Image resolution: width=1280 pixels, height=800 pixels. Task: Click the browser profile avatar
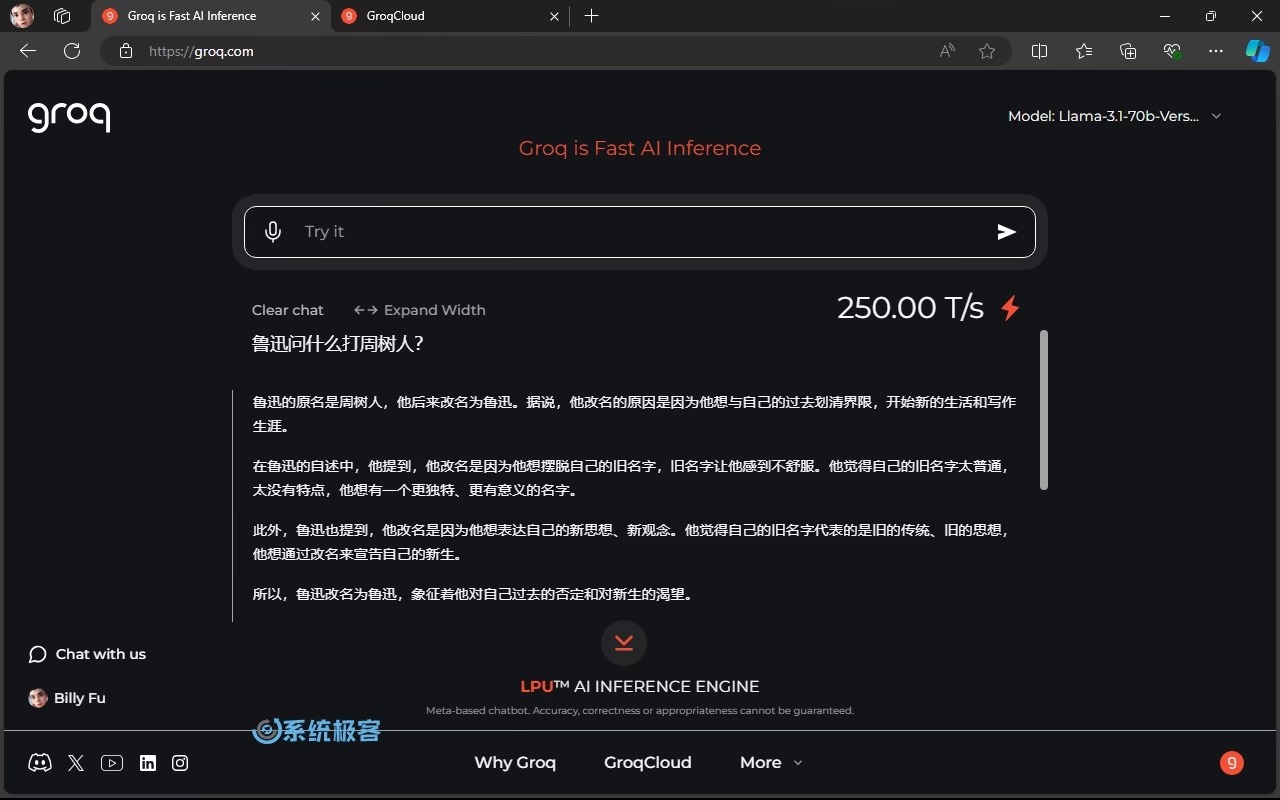[22, 16]
